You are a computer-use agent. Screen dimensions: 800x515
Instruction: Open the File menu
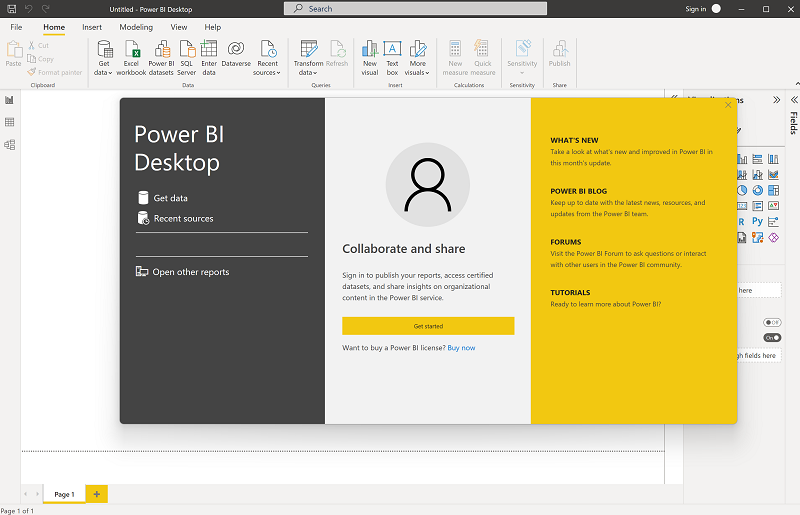click(x=16, y=27)
